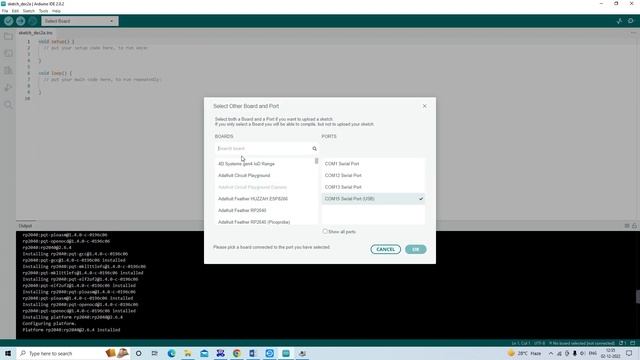This screenshot has width=640, height=360.
Task: Select the sketch_dec2a.ino editor tab
Action: pyautogui.click(x=36, y=33)
